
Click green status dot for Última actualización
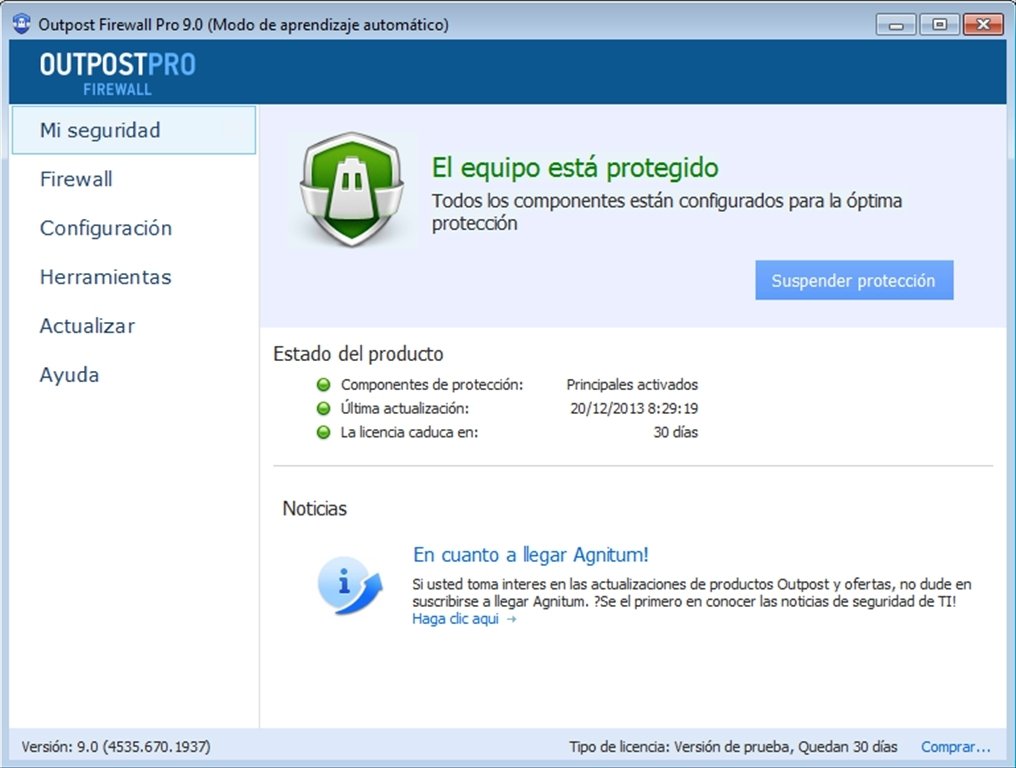[323, 408]
